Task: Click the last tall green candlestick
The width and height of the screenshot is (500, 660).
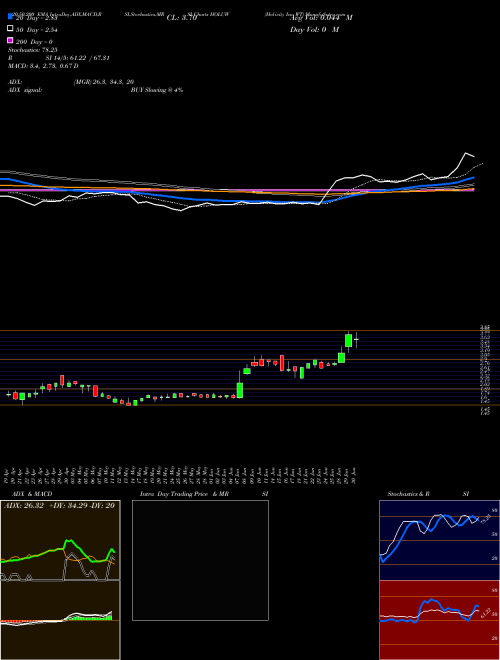Action: [x=348, y=340]
